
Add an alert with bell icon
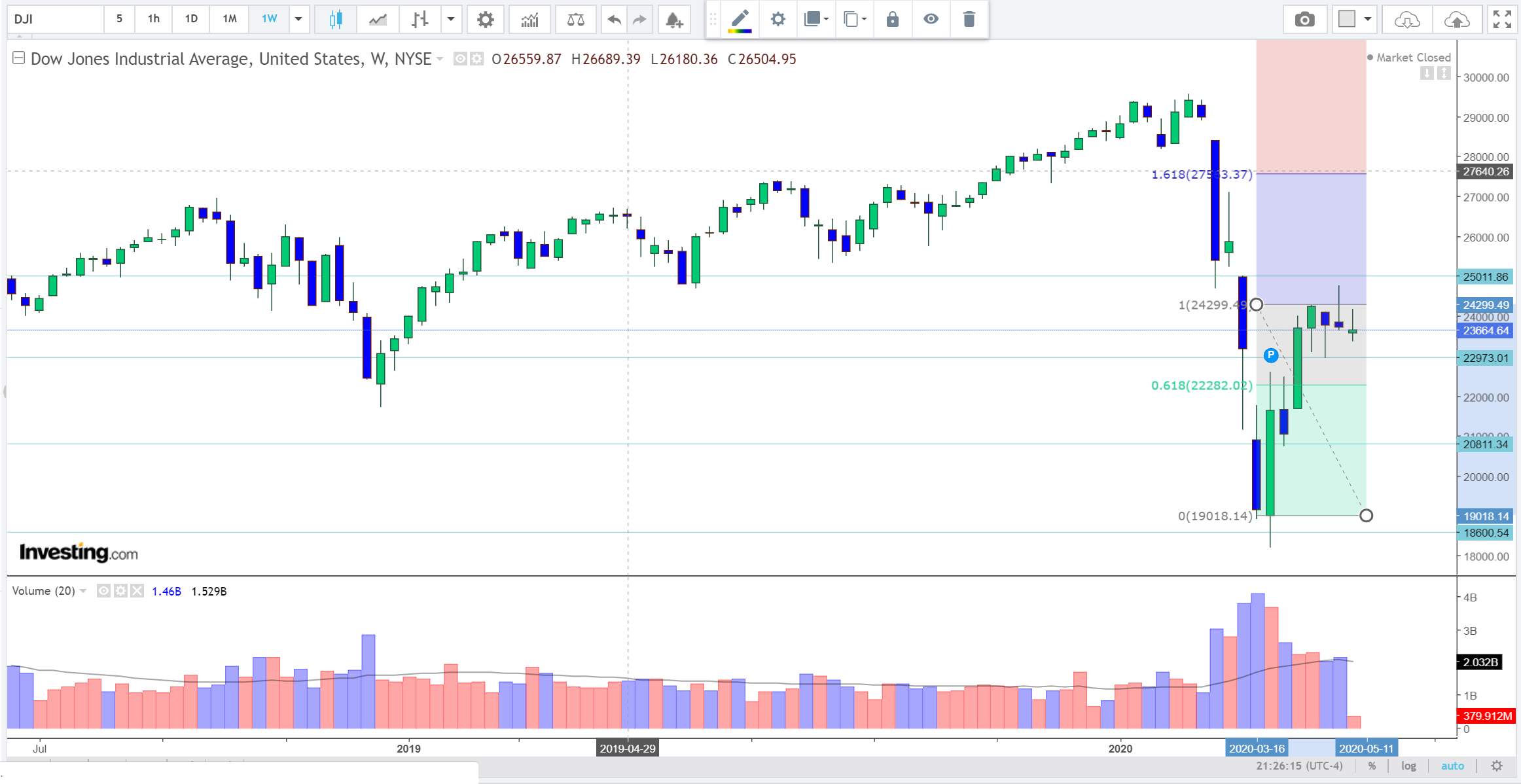point(674,19)
